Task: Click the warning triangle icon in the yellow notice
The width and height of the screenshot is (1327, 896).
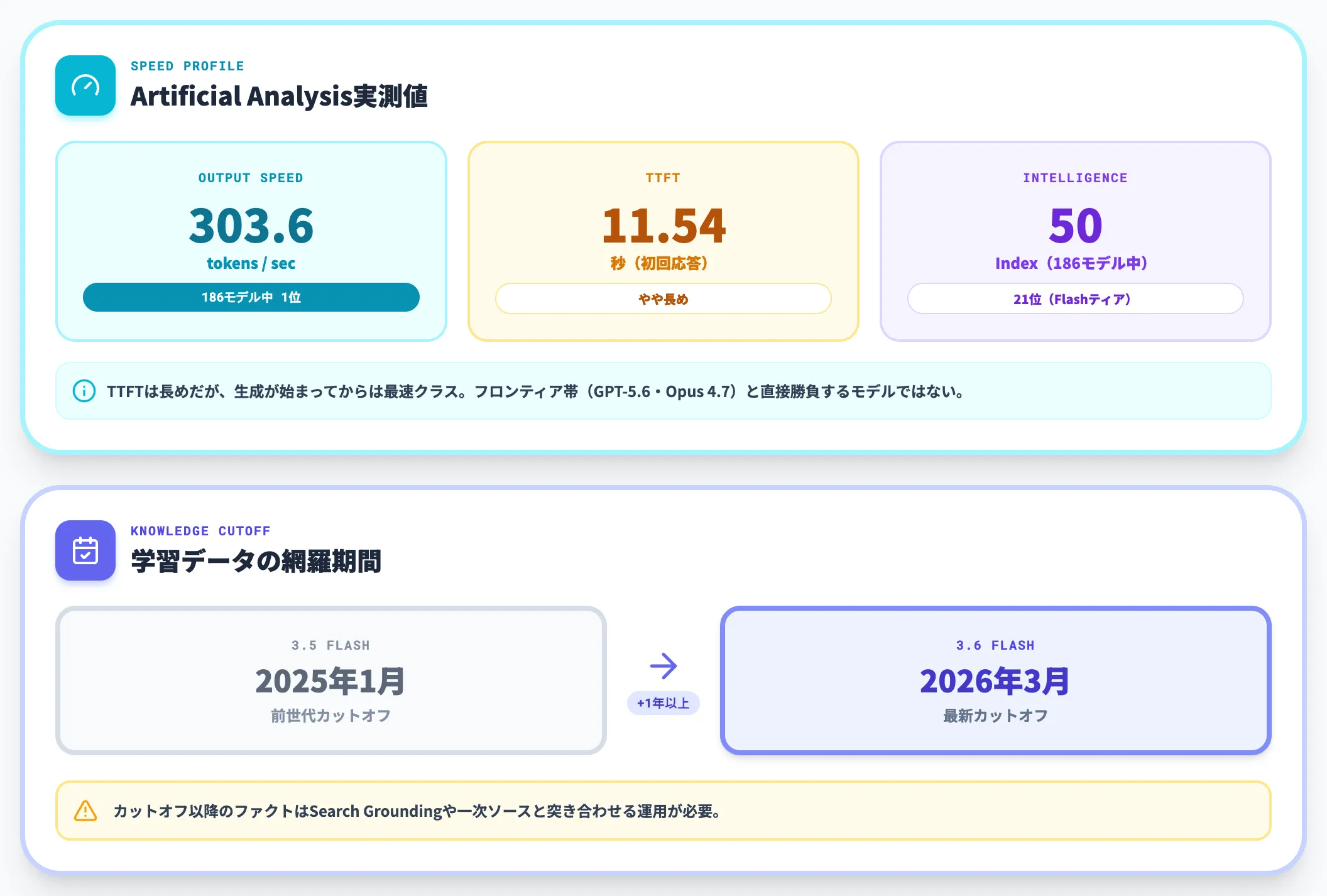Action: pyautogui.click(x=85, y=811)
